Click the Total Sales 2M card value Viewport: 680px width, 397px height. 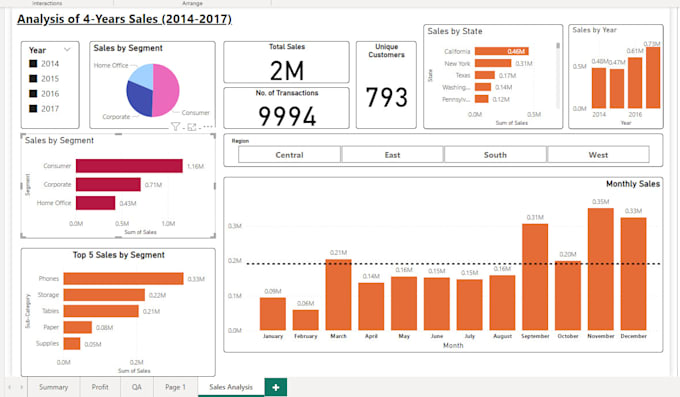[x=287, y=70]
